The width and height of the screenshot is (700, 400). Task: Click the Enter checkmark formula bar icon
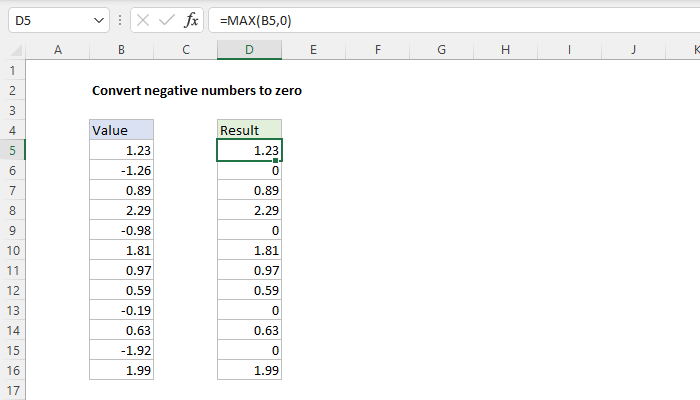[x=167, y=20]
